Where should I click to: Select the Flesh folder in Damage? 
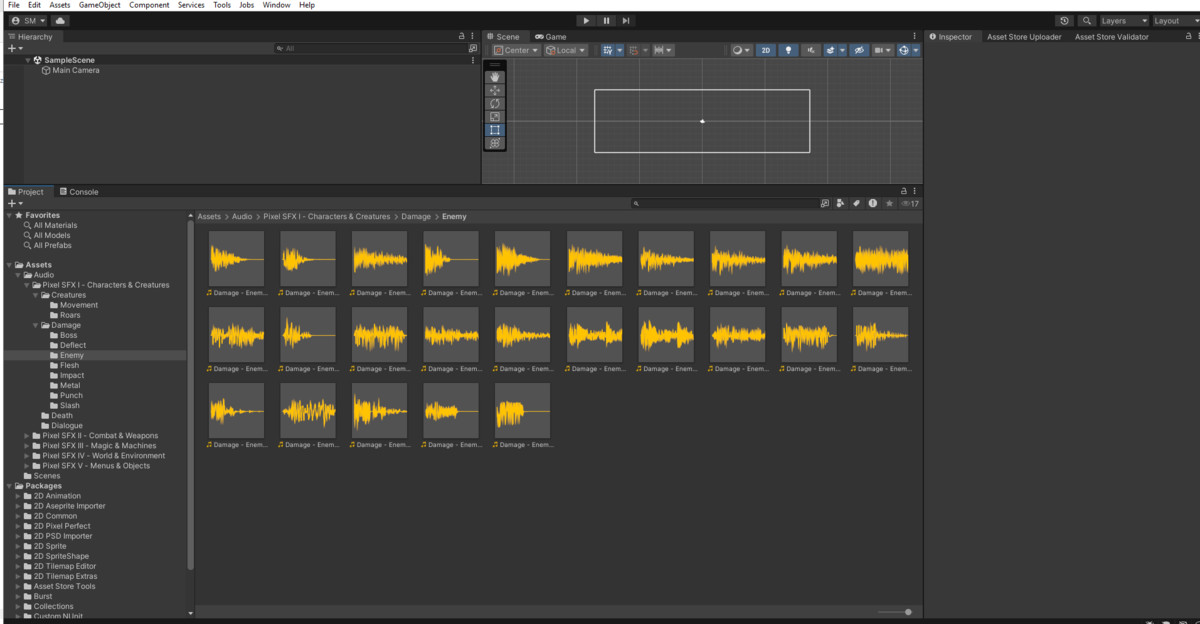[x=69, y=366]
